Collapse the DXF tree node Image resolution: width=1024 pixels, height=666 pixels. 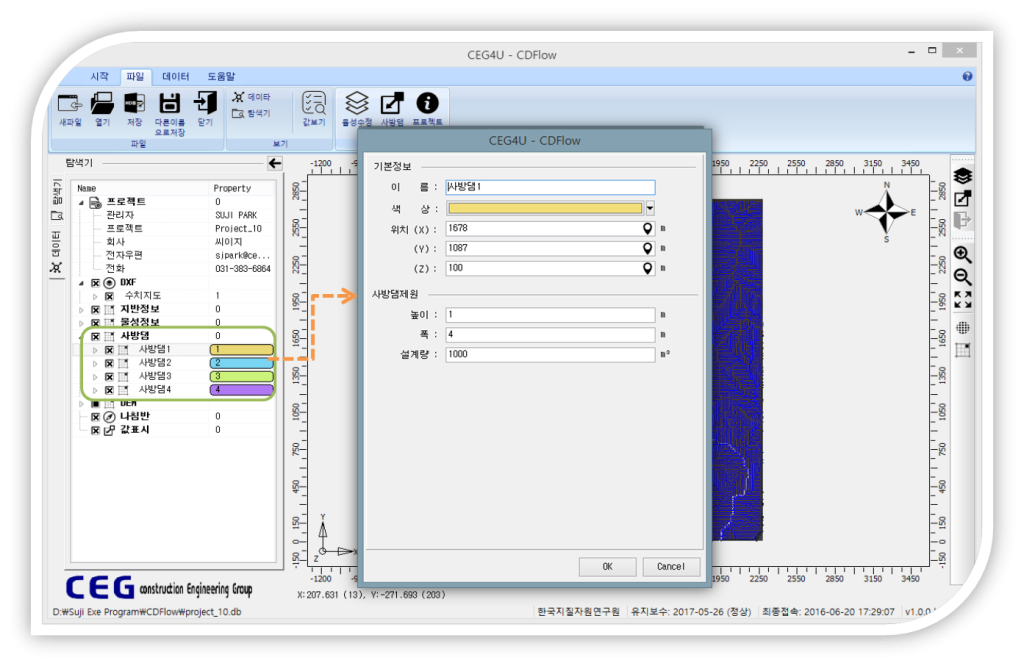coord(82,283)
